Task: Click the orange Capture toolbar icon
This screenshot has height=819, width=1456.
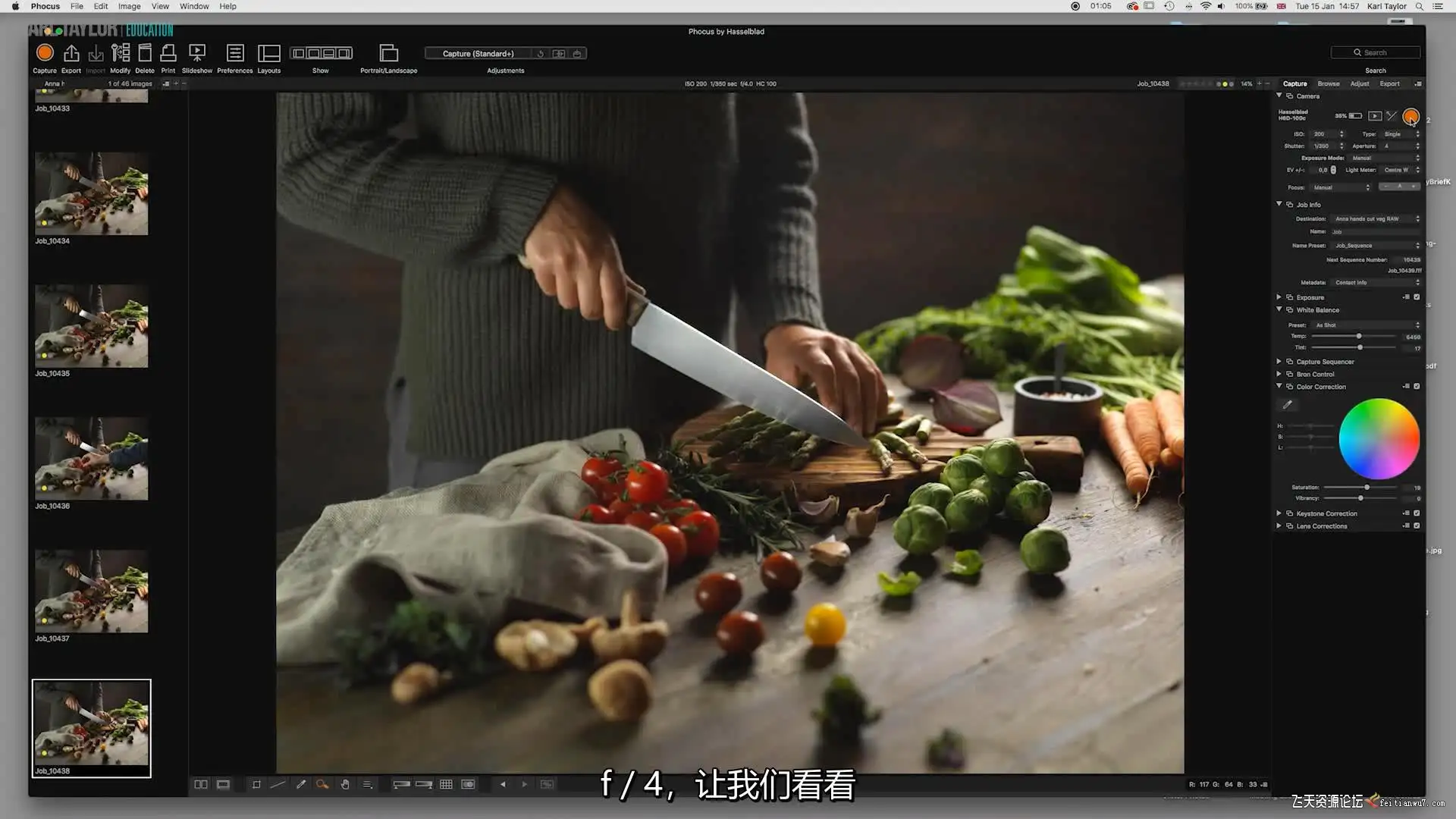Action: [45, 53]
